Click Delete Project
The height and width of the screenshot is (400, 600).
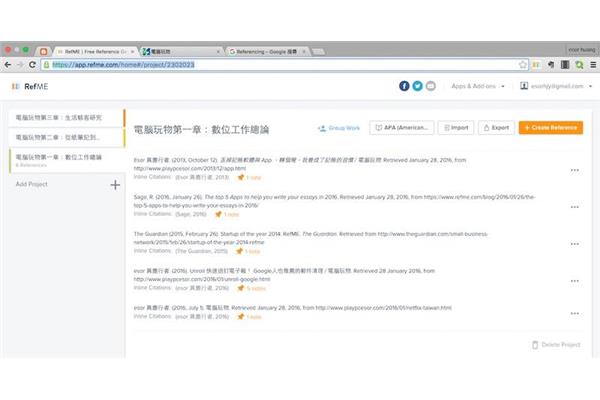556,345
